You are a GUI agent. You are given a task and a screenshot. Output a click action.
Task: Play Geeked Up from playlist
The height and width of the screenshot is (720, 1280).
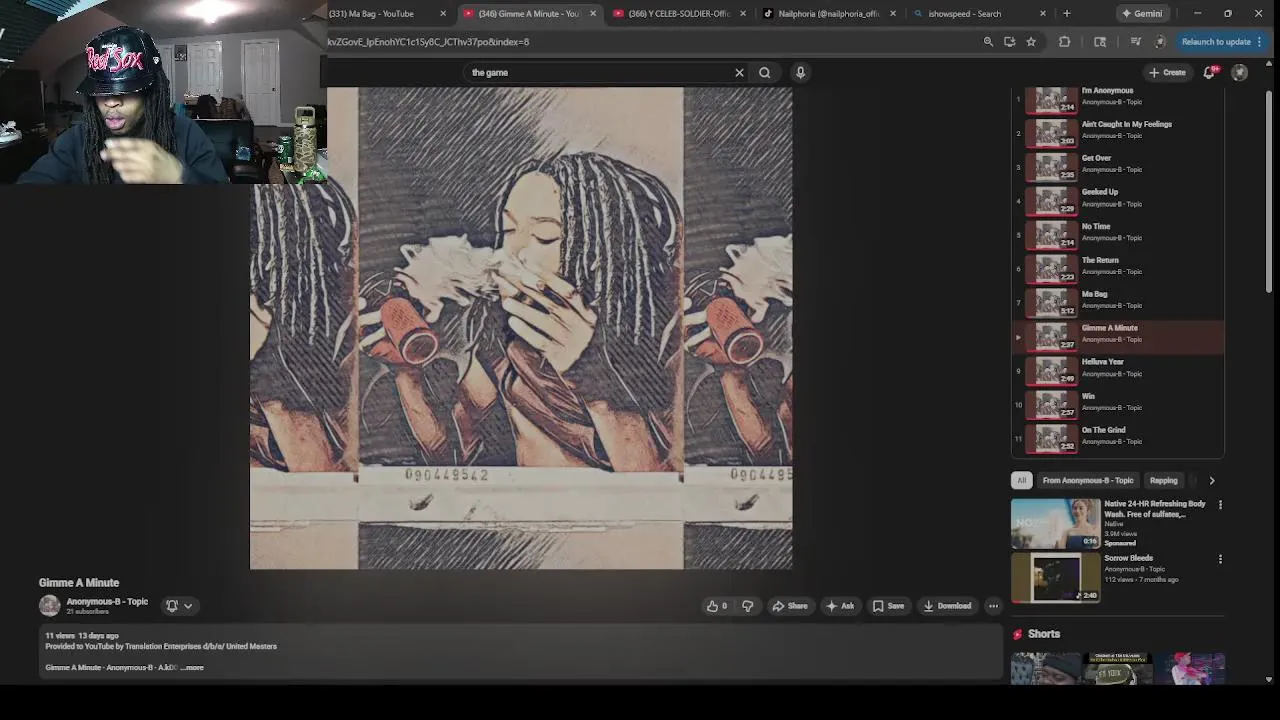point(1118,202)
